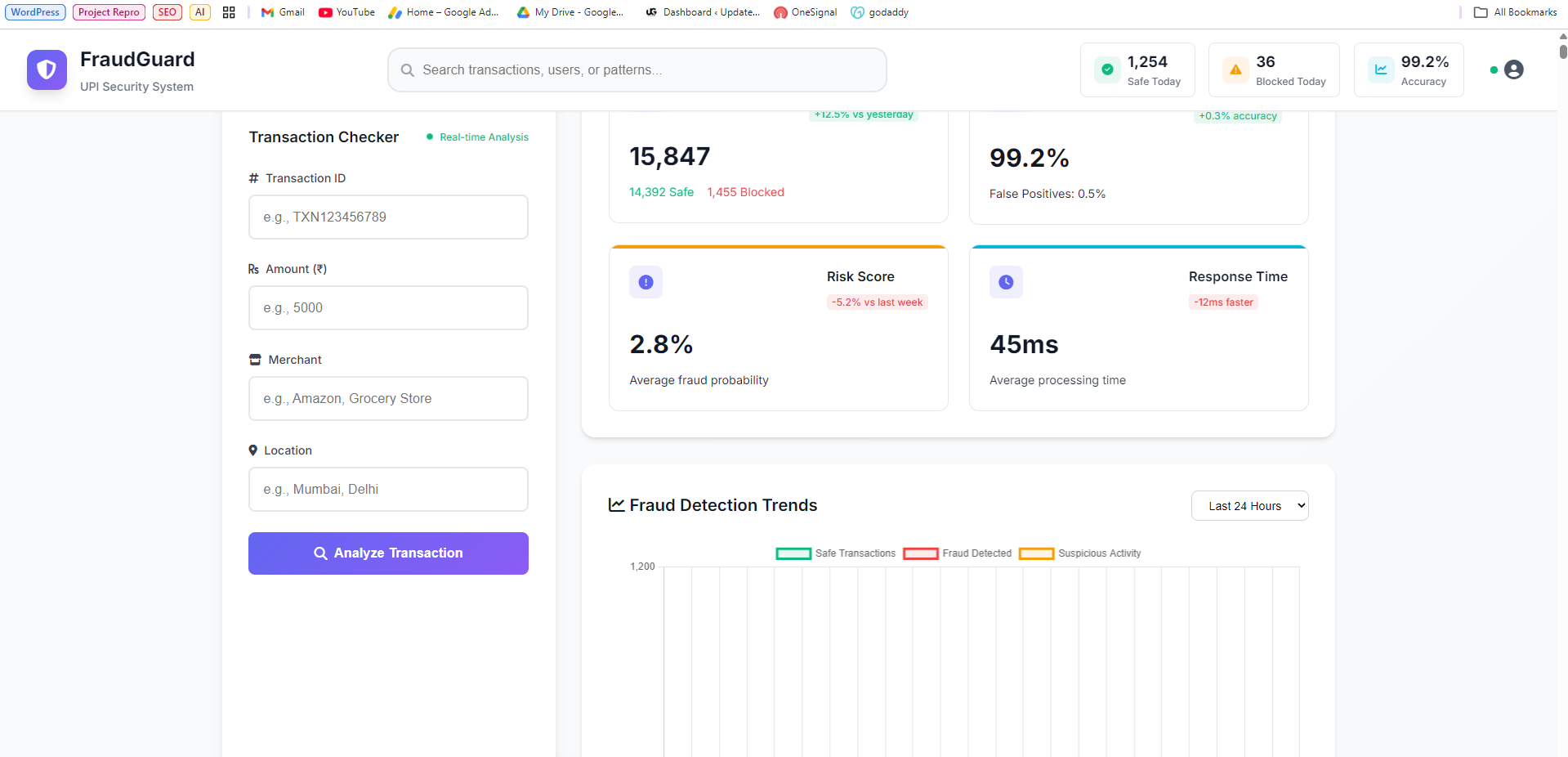Click the Analyze Transaction button
The height and width of the screenshot is (757, 1568).
click(x=387, y=553)
